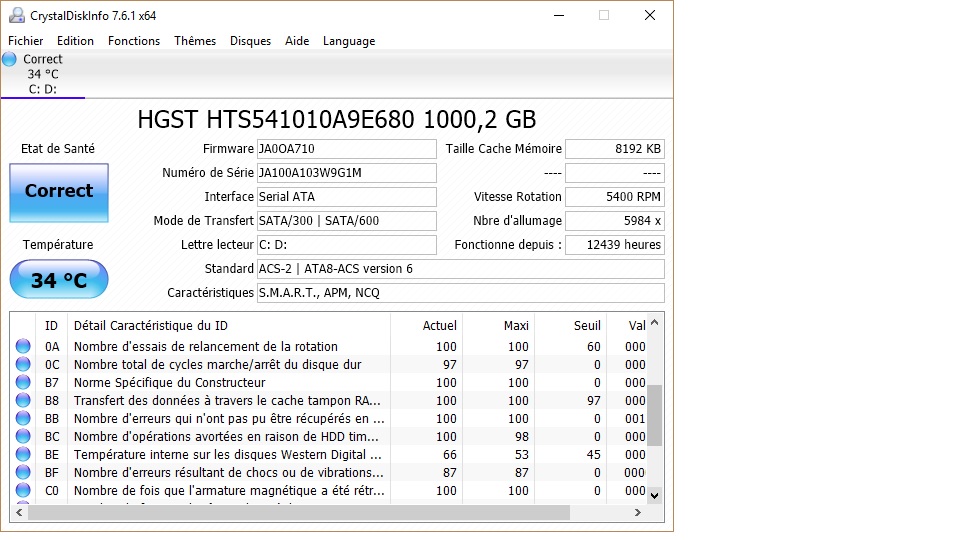The width and height of the screenshot is (960, 540).
Task: Select row Nombre de fois que l'armature magnétique
Action: (x=329, y=491)
